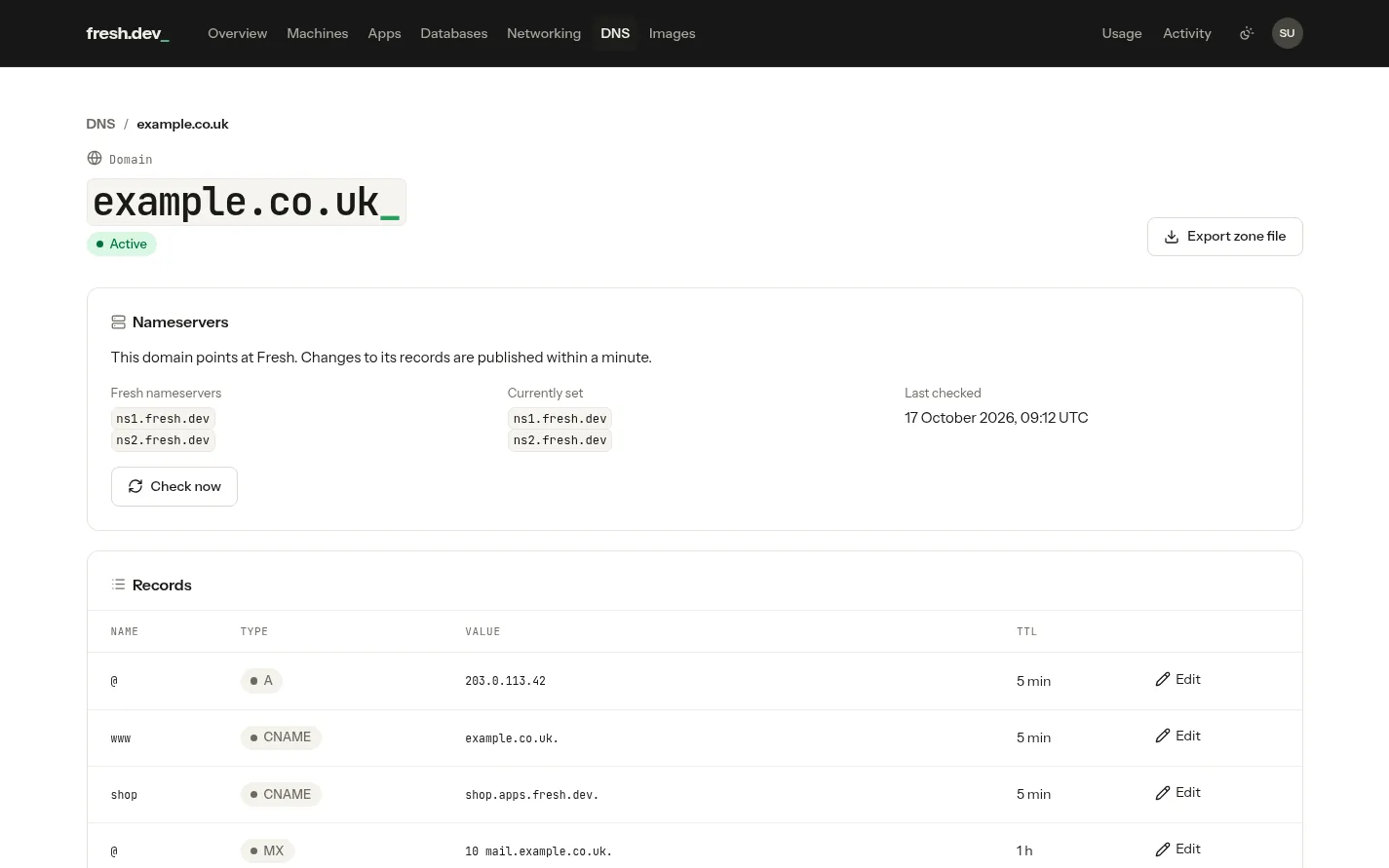The height and width of the screenshot is (868, 1389).
Task: Export the zone file
Action: [x=1224, y=237]
